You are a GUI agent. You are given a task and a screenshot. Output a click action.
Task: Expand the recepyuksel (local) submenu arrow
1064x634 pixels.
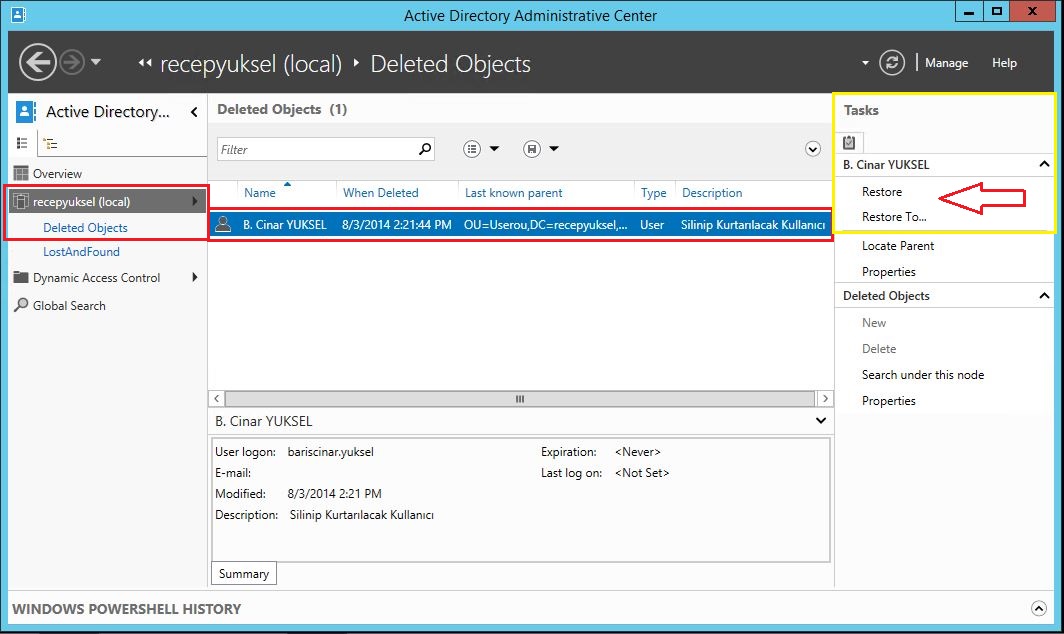(x=195, y=201)
